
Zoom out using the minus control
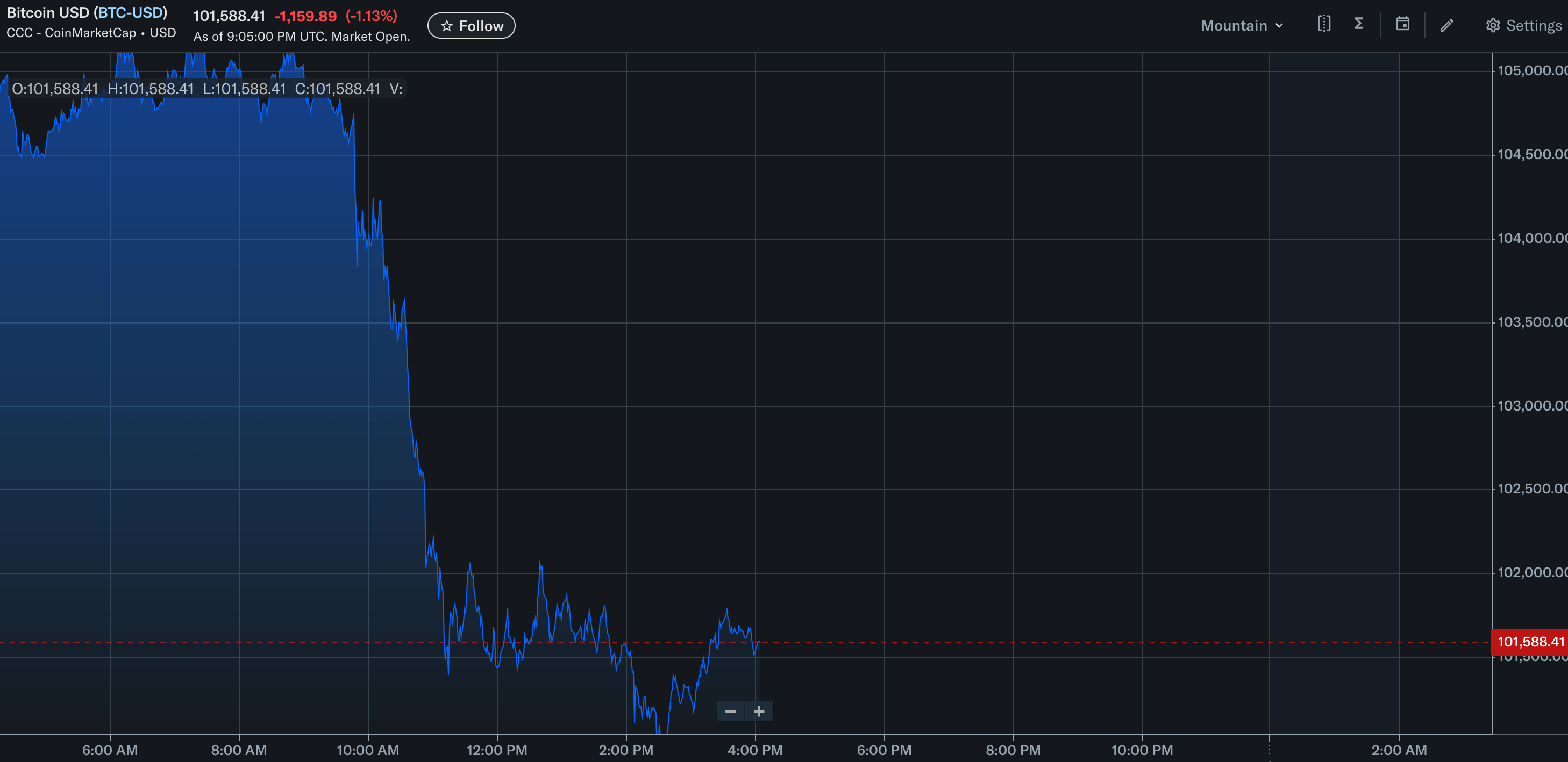pos(730,710)
